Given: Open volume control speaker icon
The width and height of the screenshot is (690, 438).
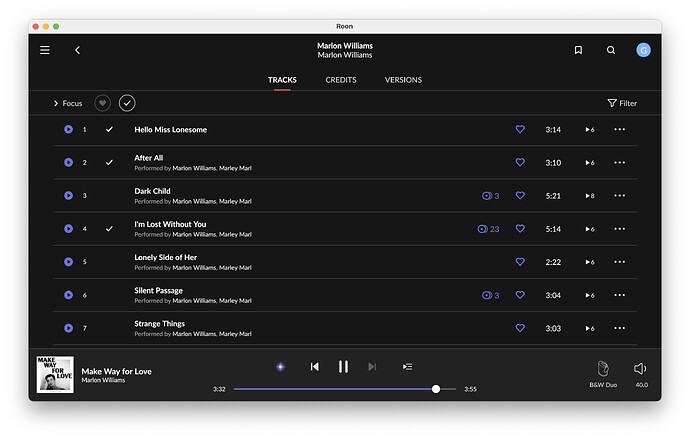Looking at the screenshot, I should point(641,368).
